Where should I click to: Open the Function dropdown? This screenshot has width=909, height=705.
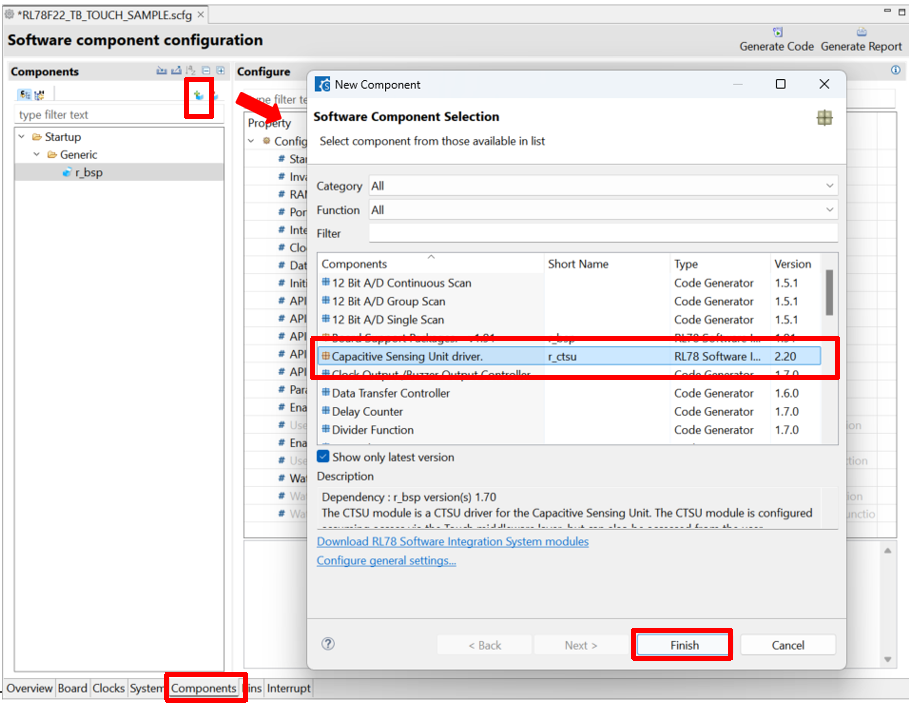tap(603, 210)
